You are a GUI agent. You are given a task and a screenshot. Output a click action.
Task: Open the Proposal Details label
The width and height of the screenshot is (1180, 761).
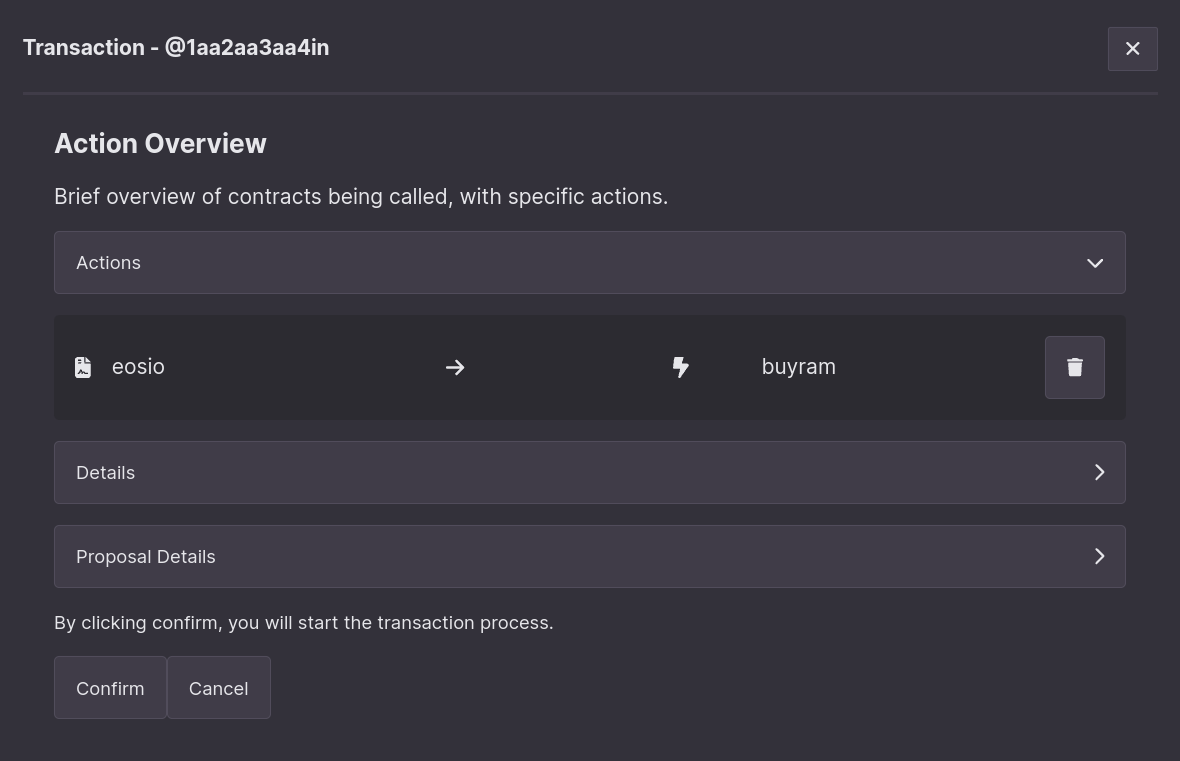[x=146, y=557]
